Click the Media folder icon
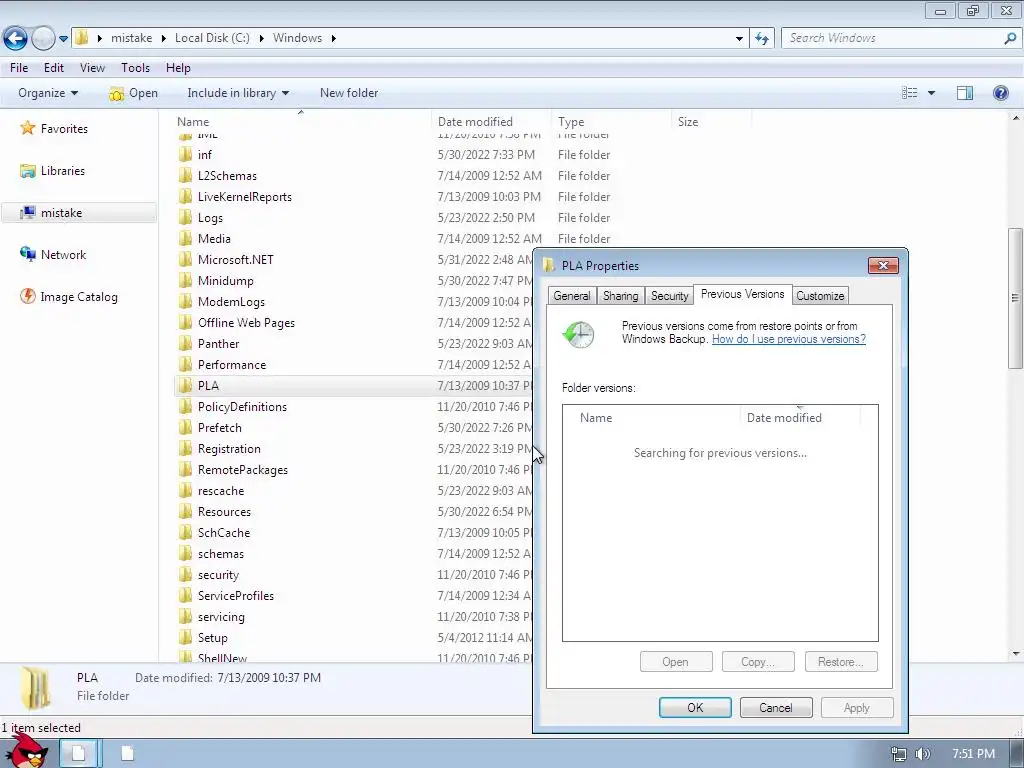This screenshot has height=768, width=1024. pyautogui.click(x=185, y=239)
